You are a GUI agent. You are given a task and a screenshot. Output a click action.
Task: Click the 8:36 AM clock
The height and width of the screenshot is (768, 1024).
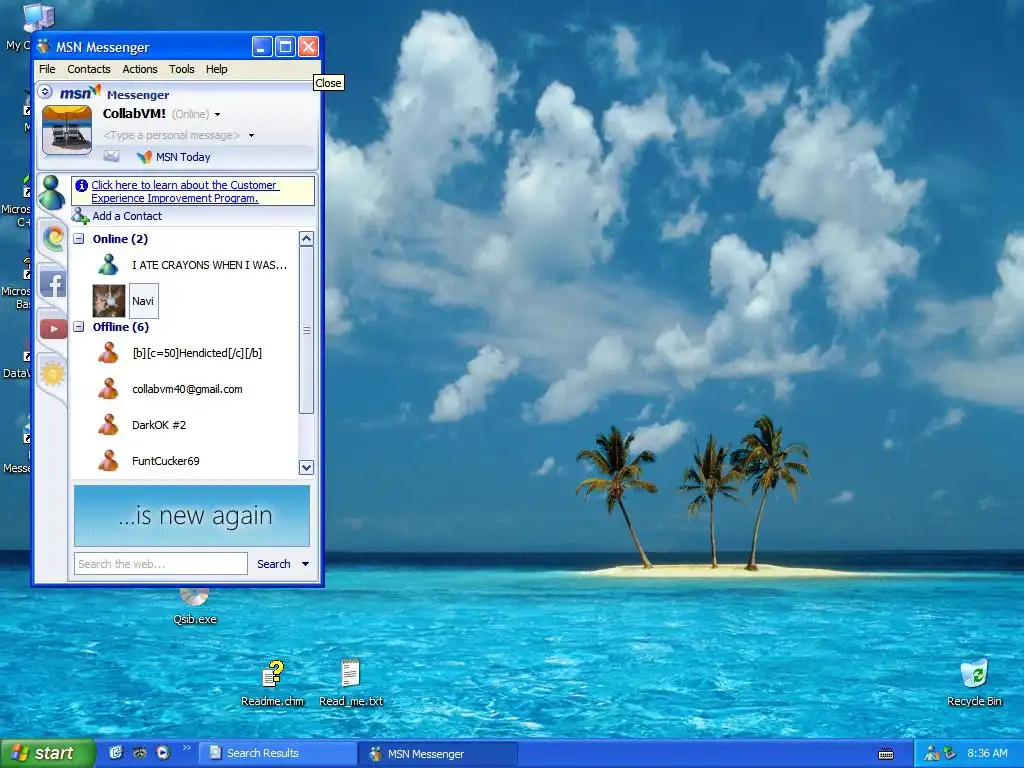[987, 754]
